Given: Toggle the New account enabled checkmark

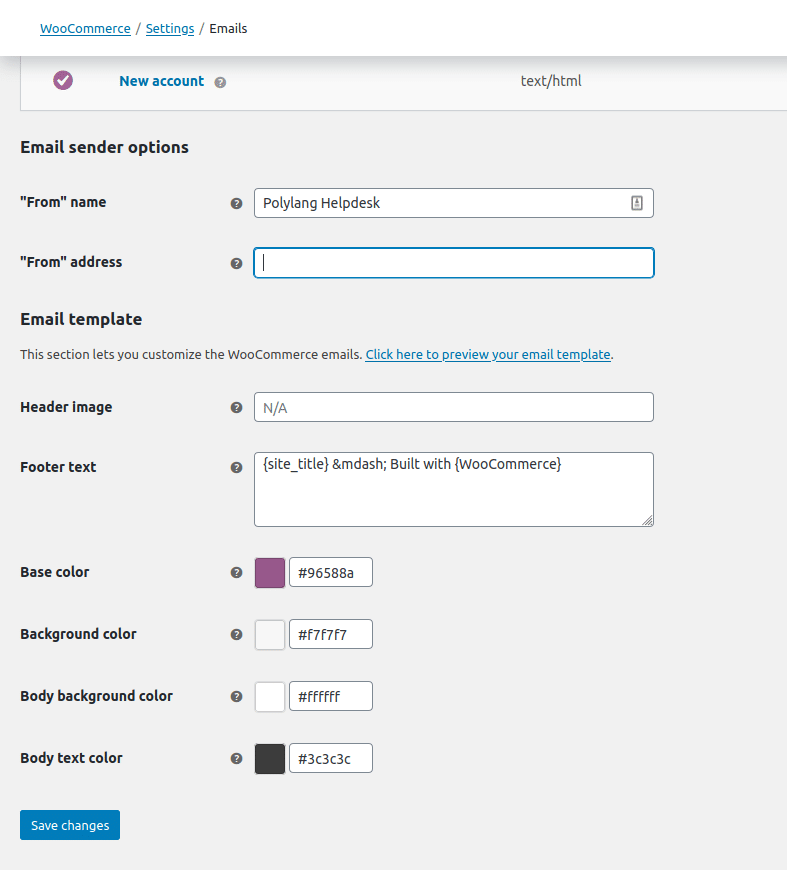Looking at the screenshot, I should click(63, 80).
